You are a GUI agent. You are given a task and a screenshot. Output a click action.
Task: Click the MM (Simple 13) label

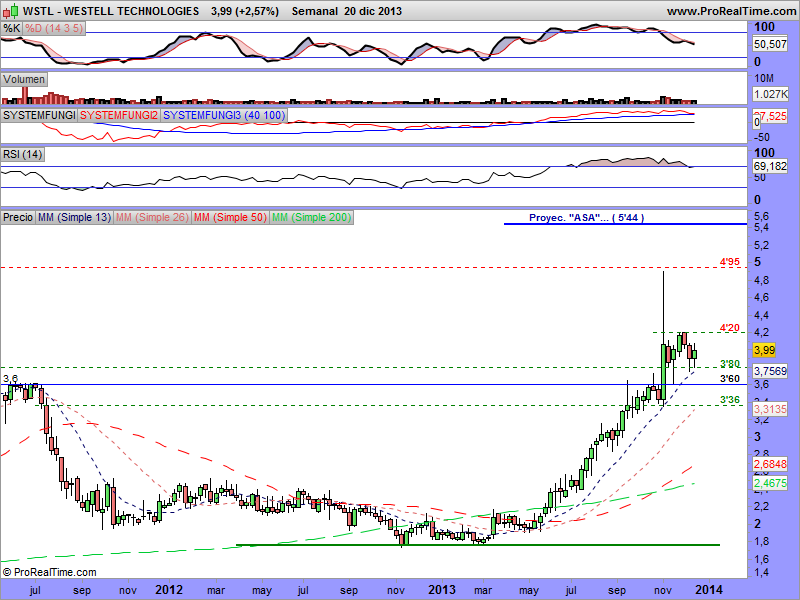(x=74, y=217)
